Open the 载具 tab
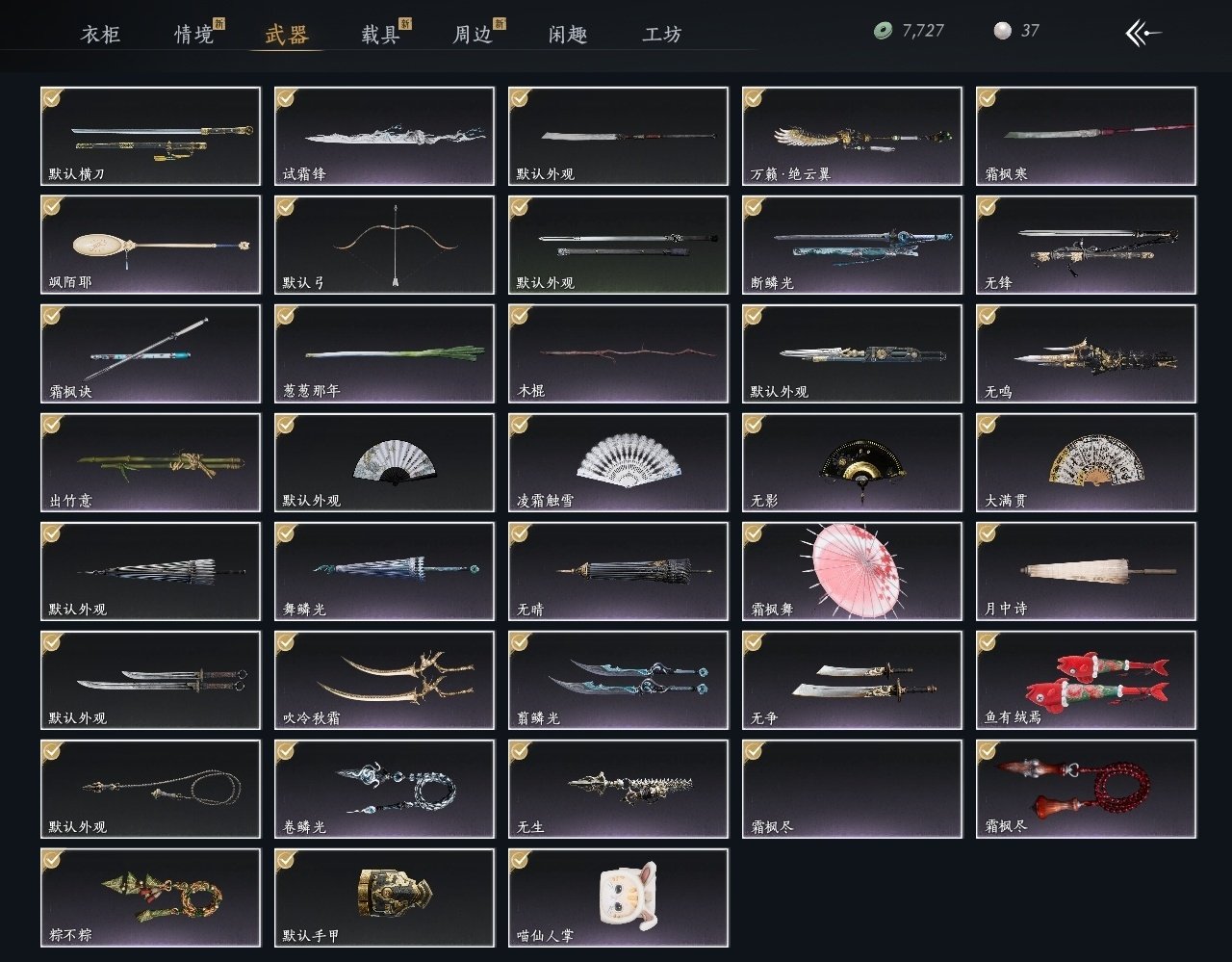Screen dimensions: 1232x962 [x=379, y=35]
